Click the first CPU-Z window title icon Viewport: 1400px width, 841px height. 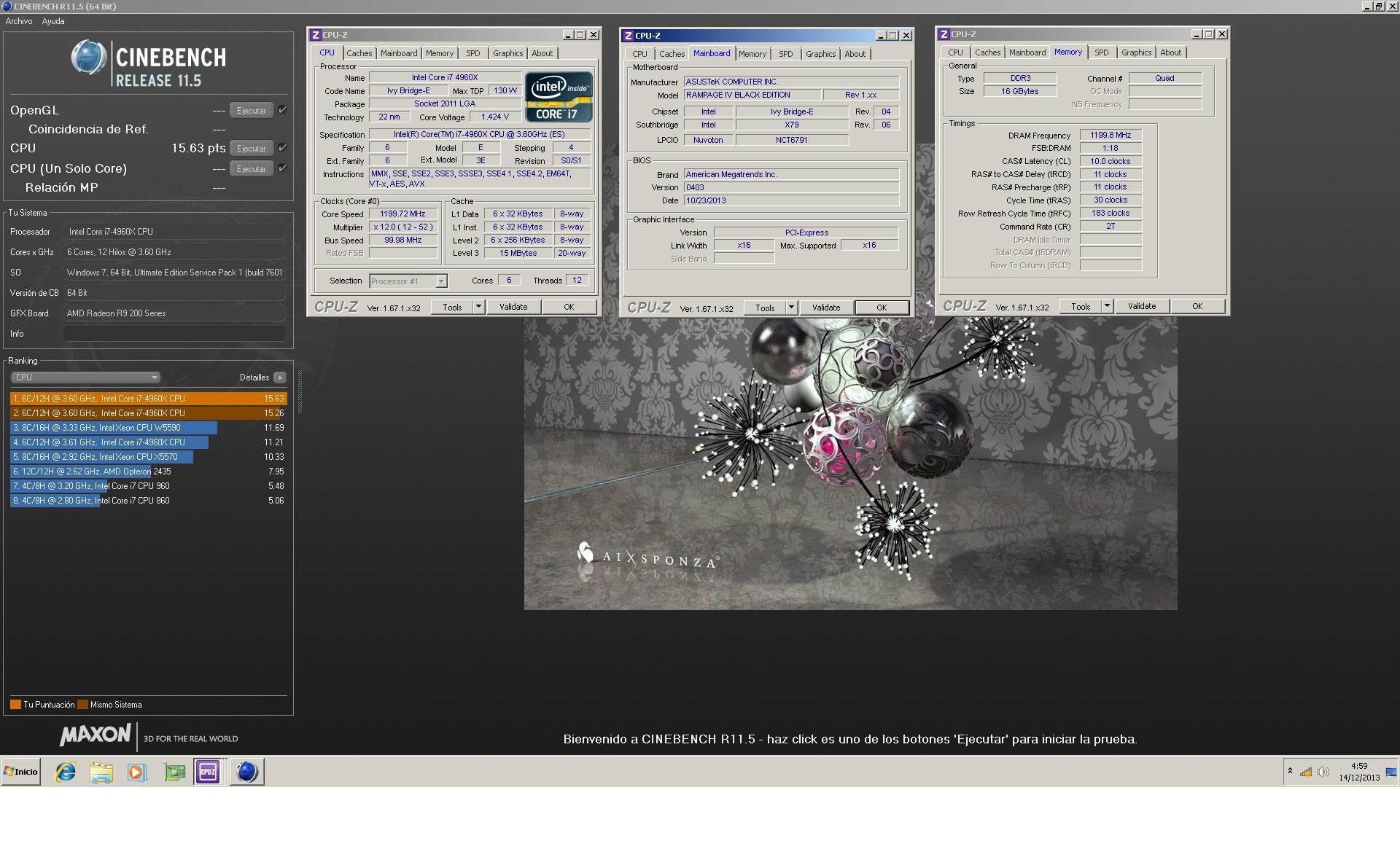tap(316, 35)
